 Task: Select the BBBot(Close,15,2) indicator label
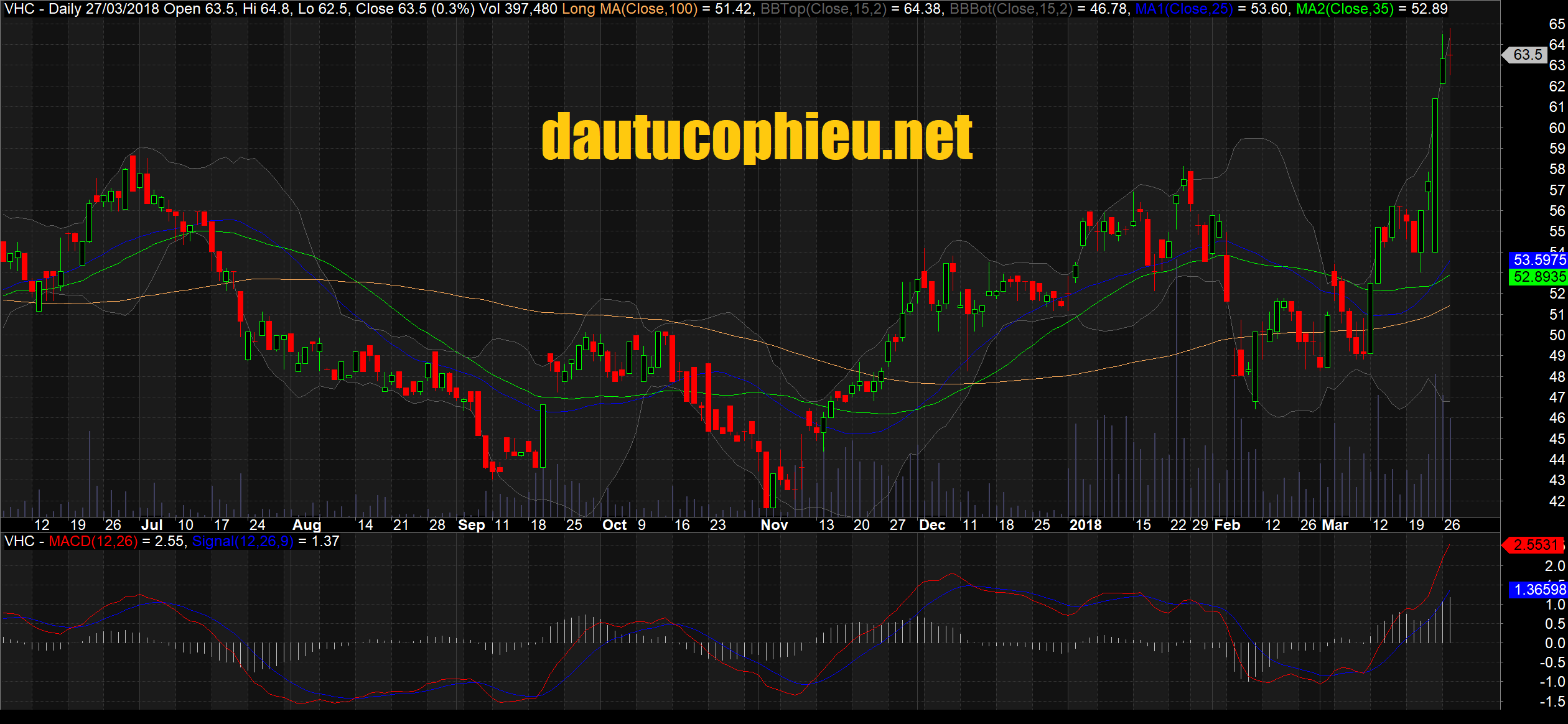tap(1010, 9)
